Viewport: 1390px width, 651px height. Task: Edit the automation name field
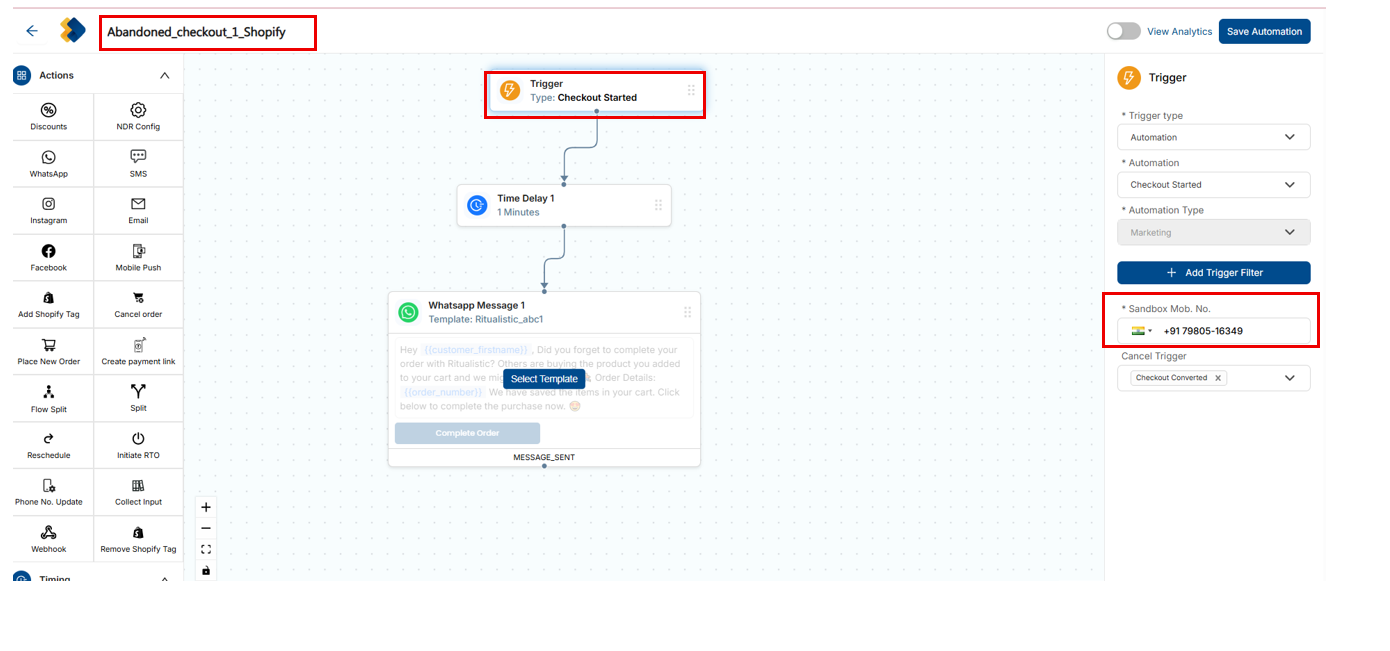(208, 32)
